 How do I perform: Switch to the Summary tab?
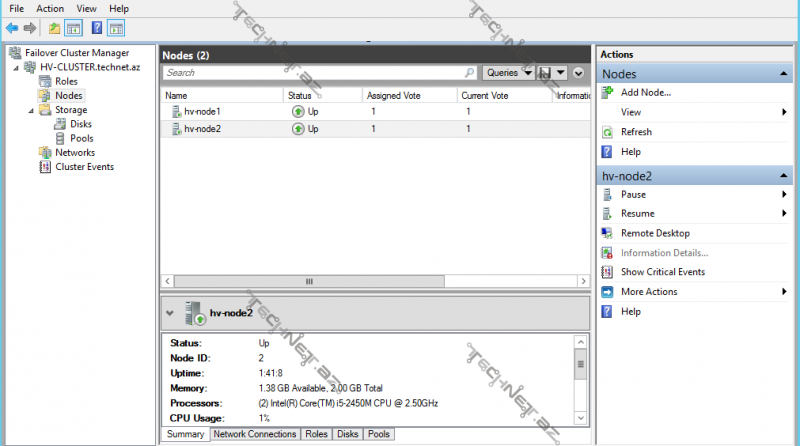pos(185,434)
